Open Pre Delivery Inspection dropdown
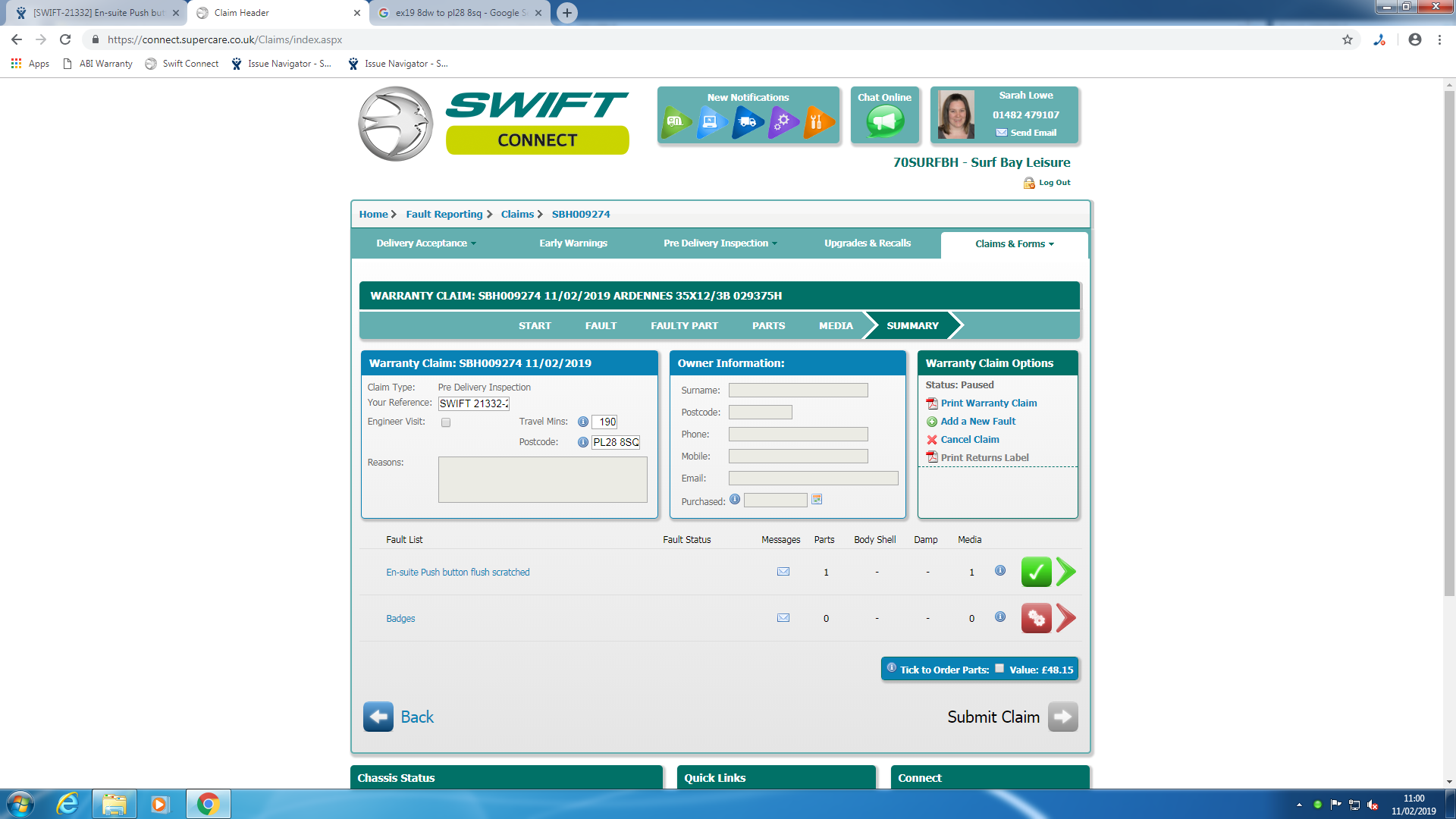 coord(720,243)
